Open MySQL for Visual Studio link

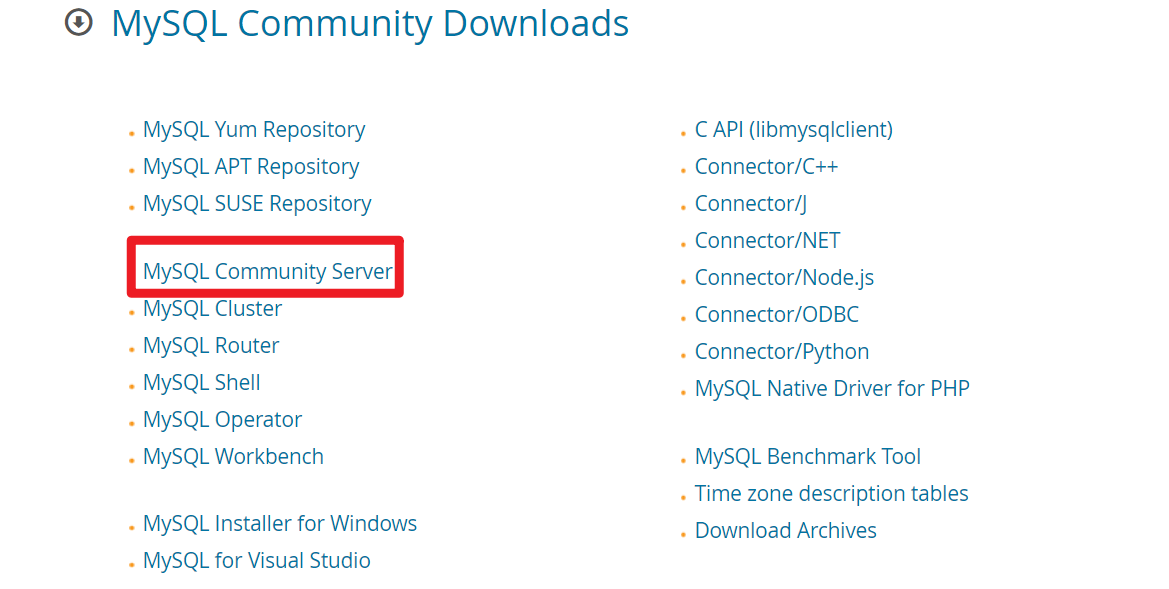pyautogui.click(x=256, y=561)
